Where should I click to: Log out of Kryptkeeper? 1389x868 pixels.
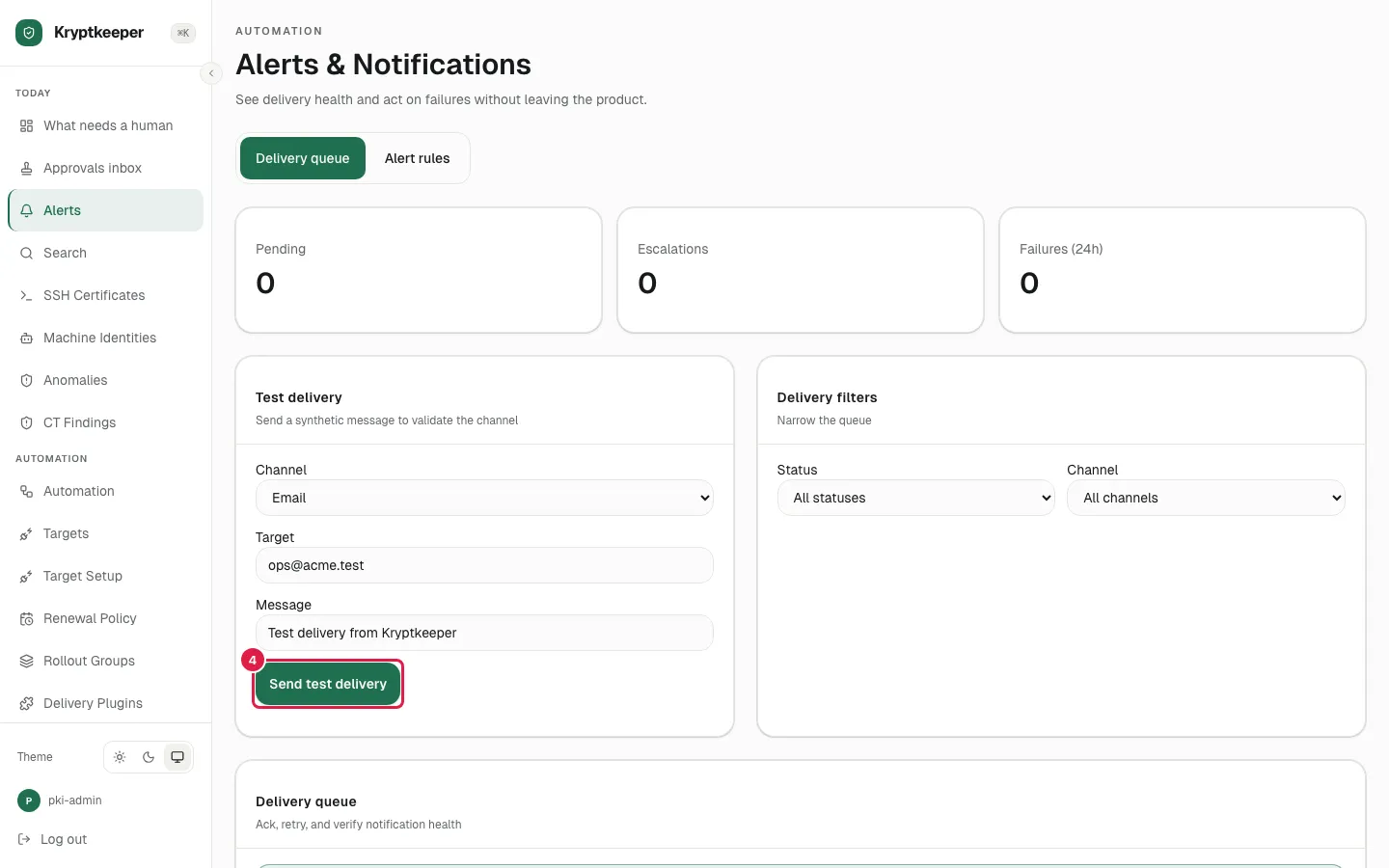(53, 840)
